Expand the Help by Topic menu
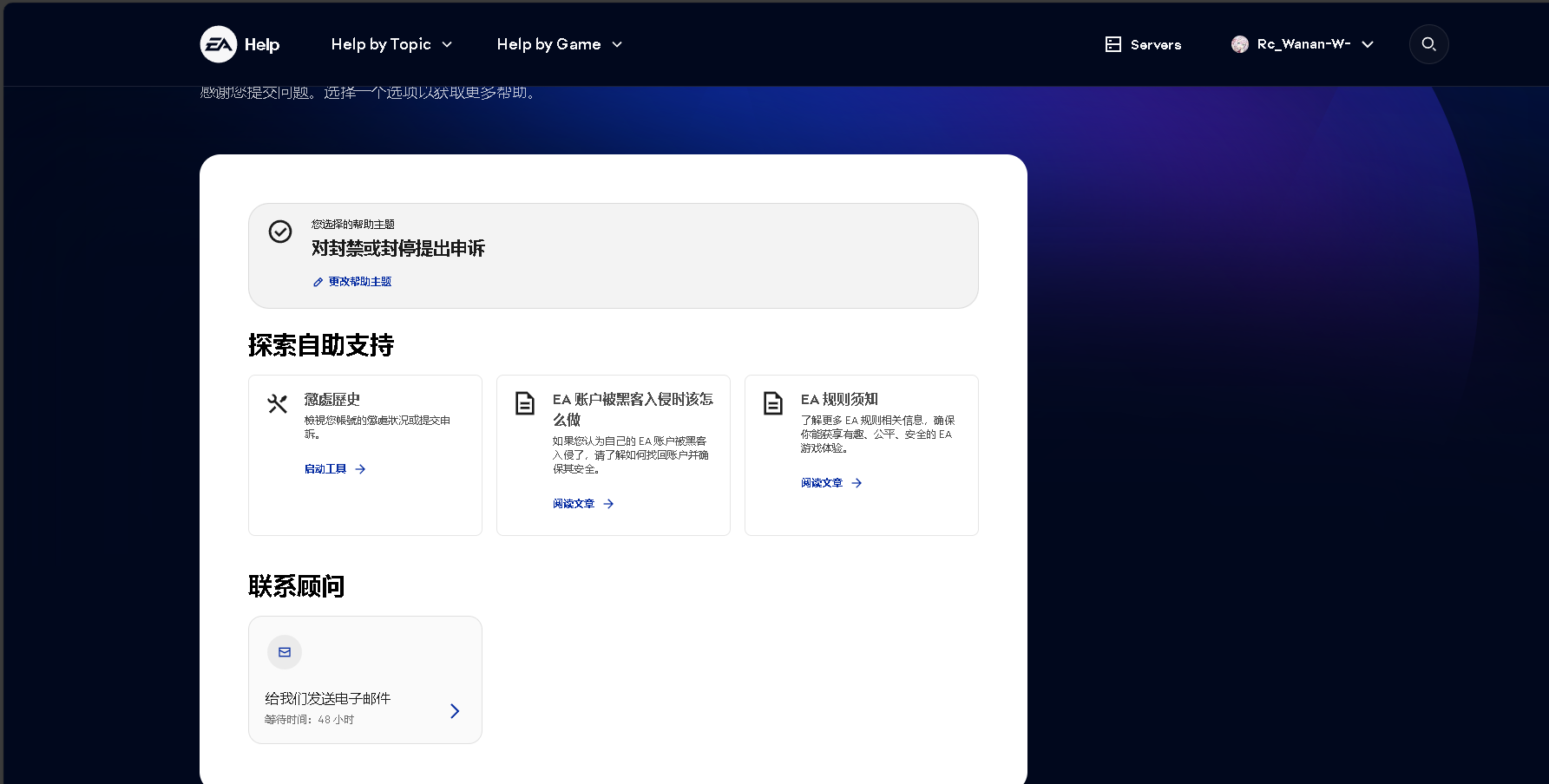 (391, 44)
